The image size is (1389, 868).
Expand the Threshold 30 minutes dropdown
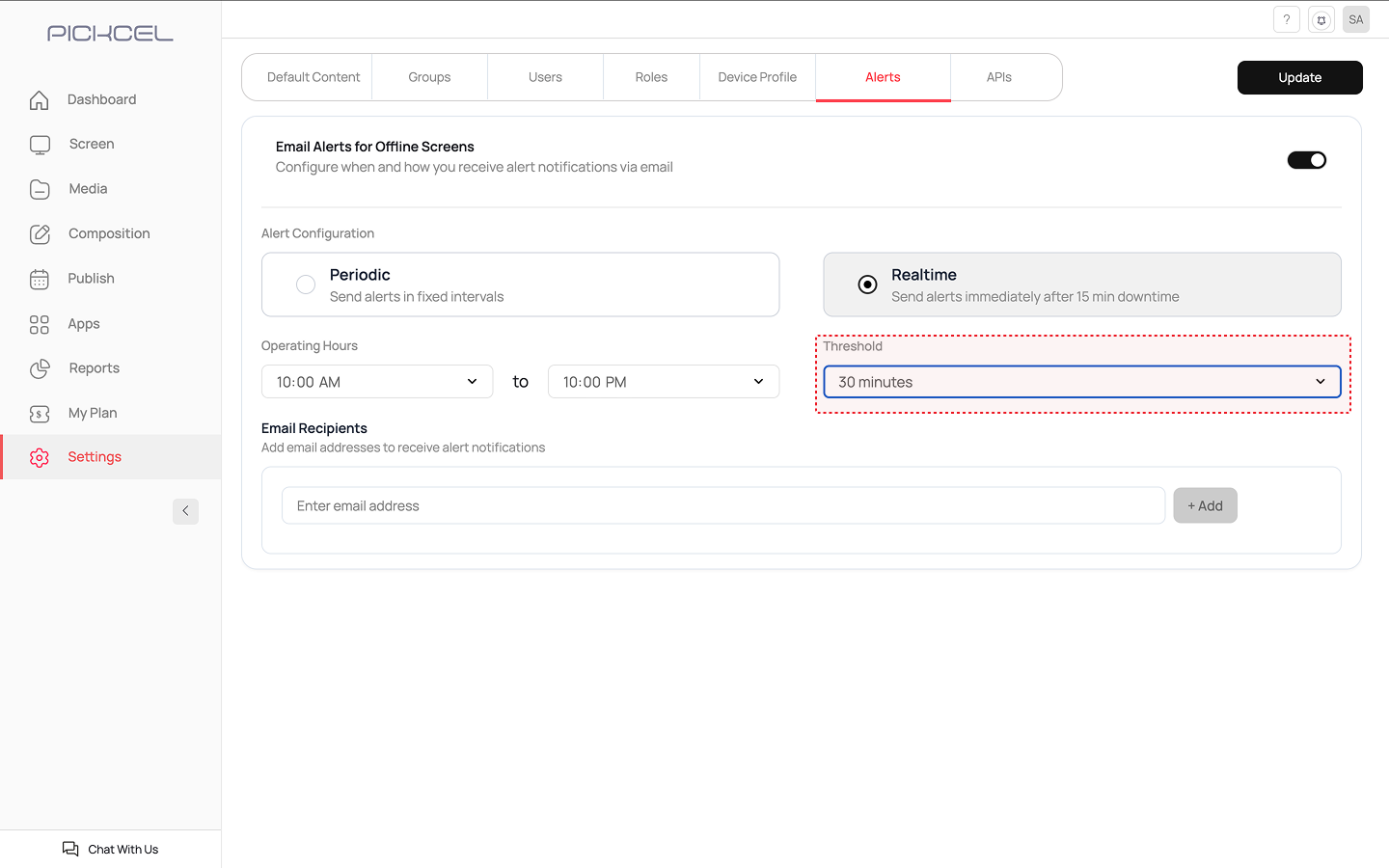(x=1081, y=382)
